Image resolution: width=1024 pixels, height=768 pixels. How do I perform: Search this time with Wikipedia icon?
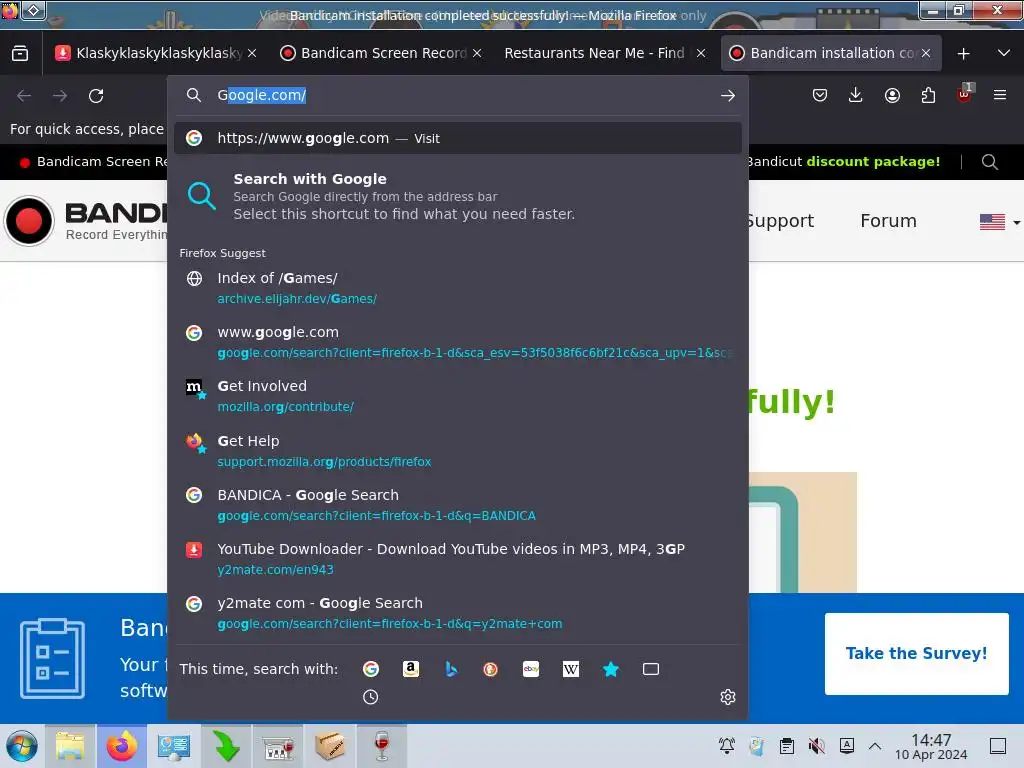571,669
